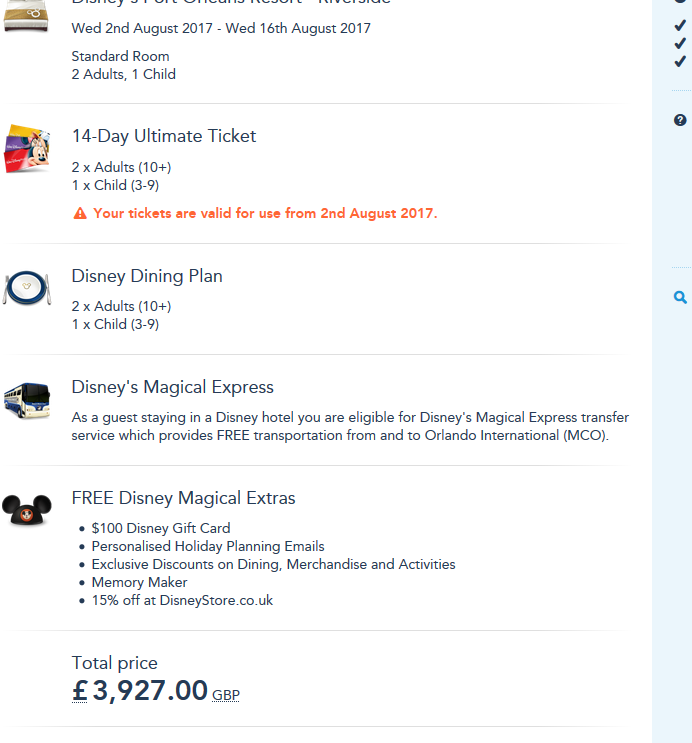Click the blue magnifying glass search icon
692x743 pixels.
coord(681,297)
